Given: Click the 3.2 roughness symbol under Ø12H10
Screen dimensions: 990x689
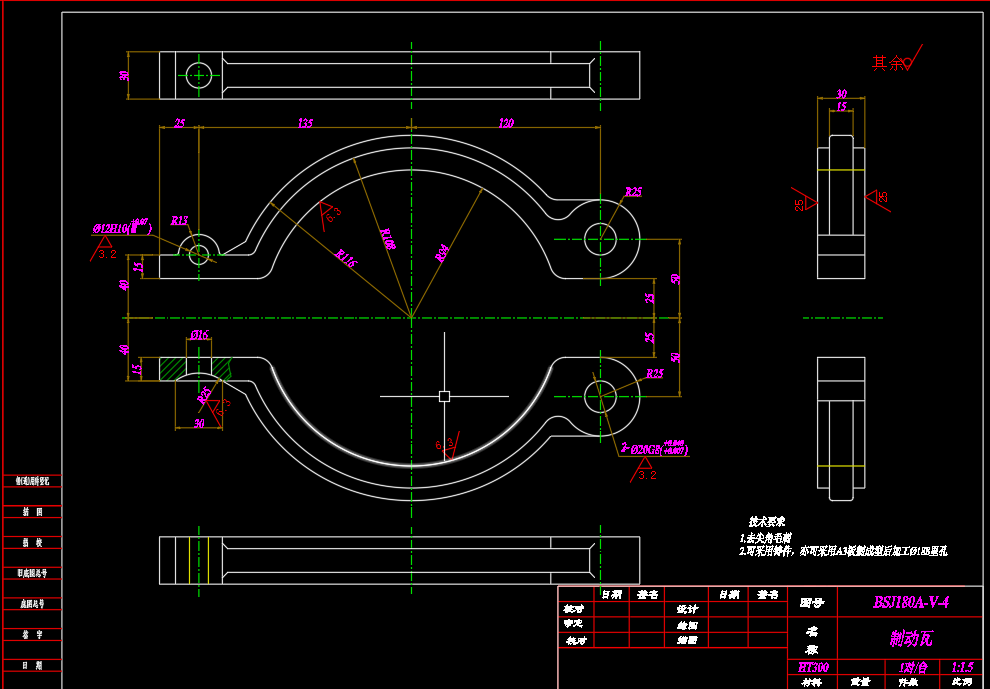Looking at the screenshot, I should 104,249.
